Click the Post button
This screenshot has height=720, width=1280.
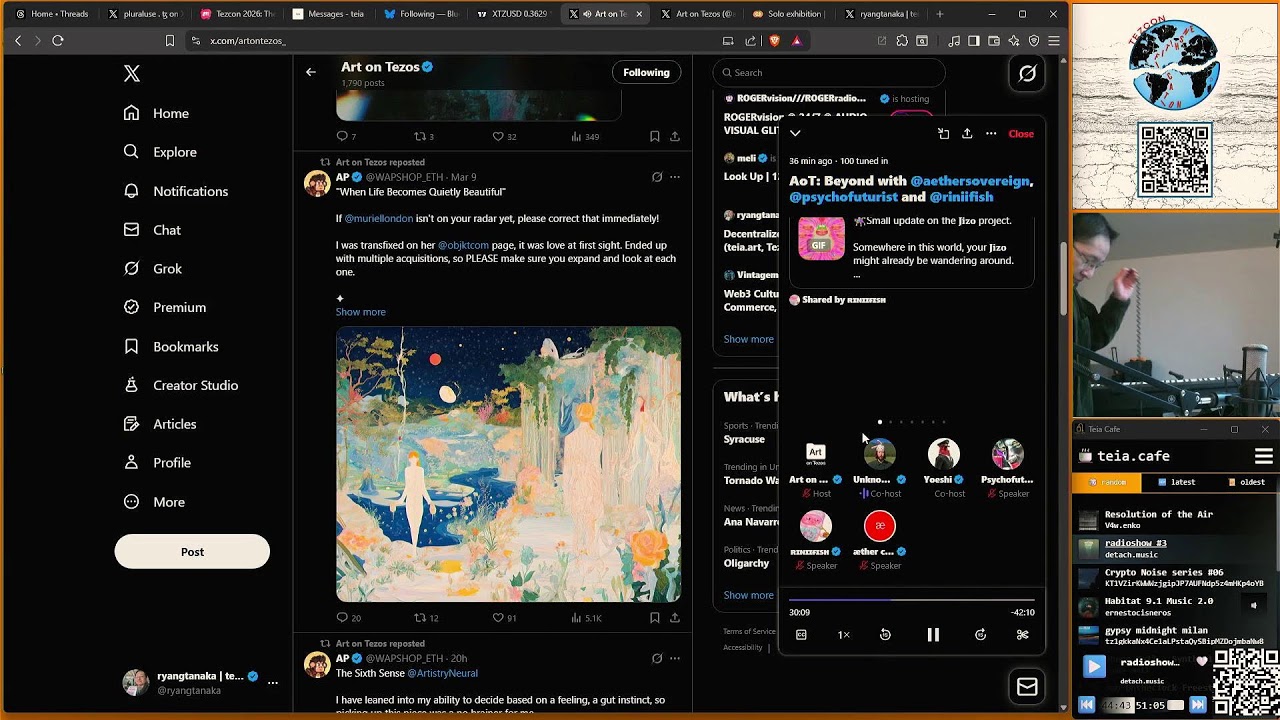192,552
